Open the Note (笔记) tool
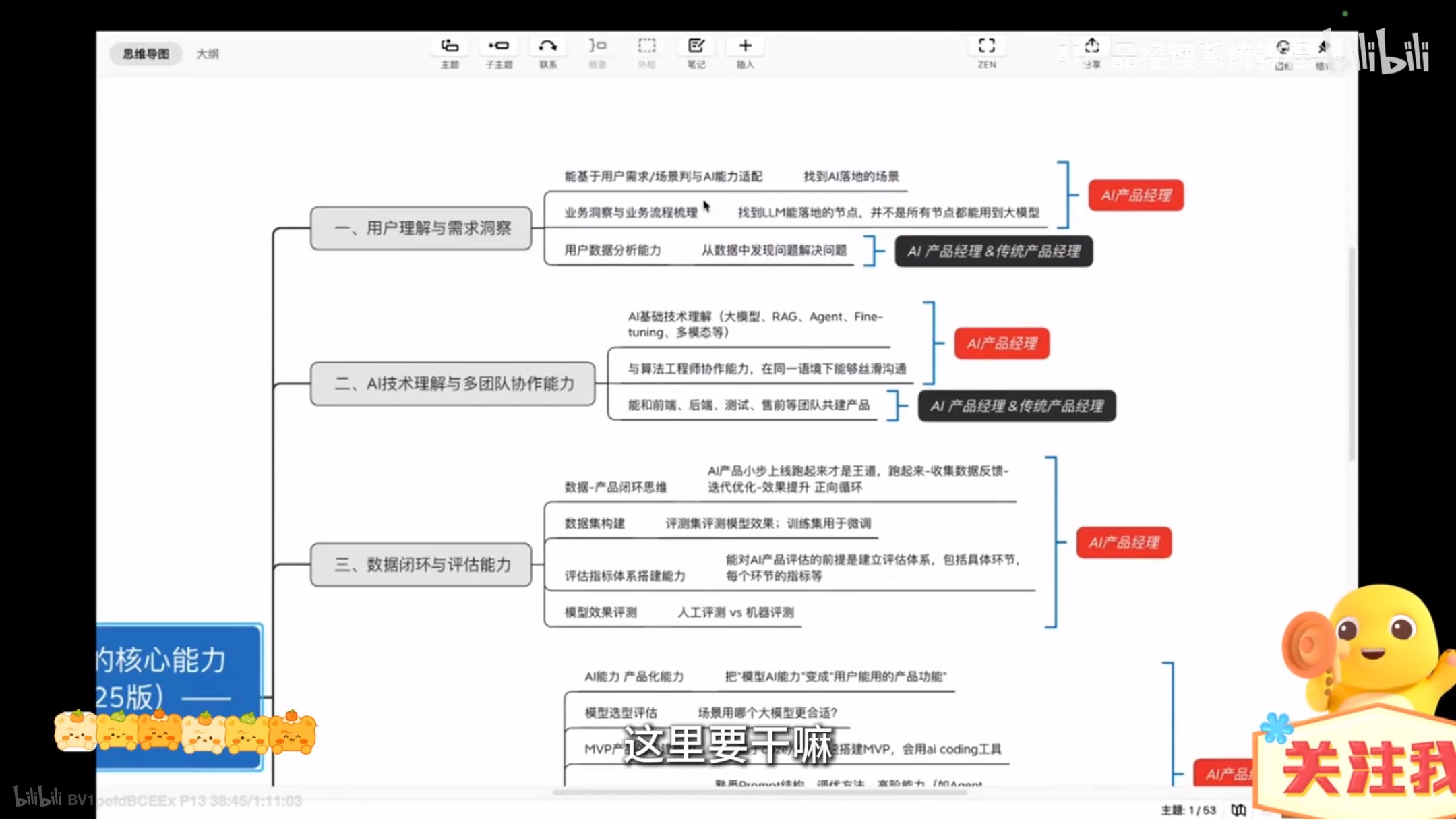The image size is (1456, 820). 696,47
